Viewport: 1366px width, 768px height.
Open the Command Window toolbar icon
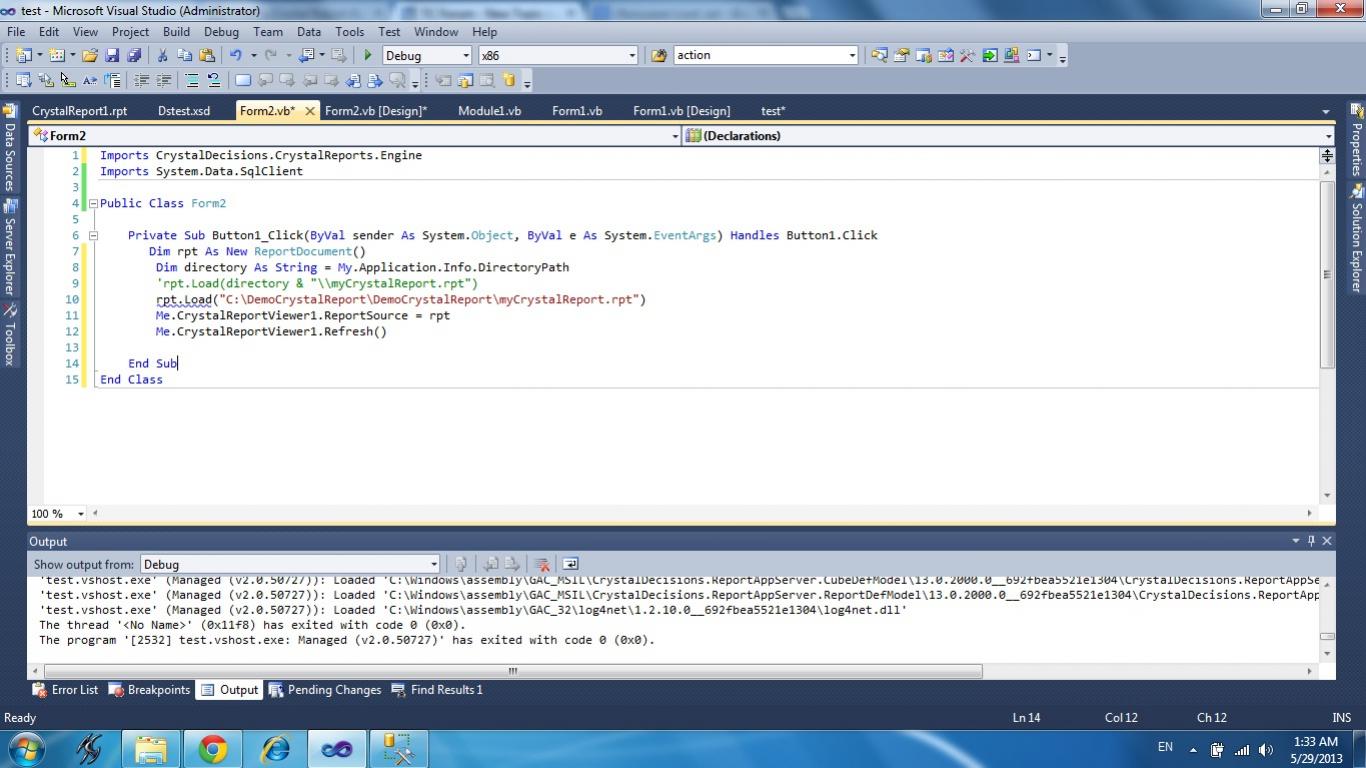click(x=1034, y=55)
